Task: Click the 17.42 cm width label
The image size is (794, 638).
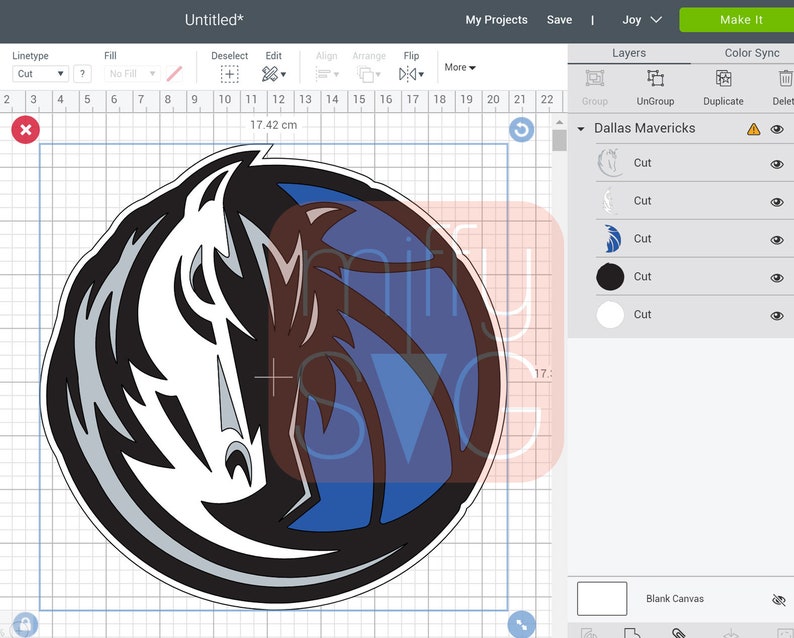Action: click(273, 125)
